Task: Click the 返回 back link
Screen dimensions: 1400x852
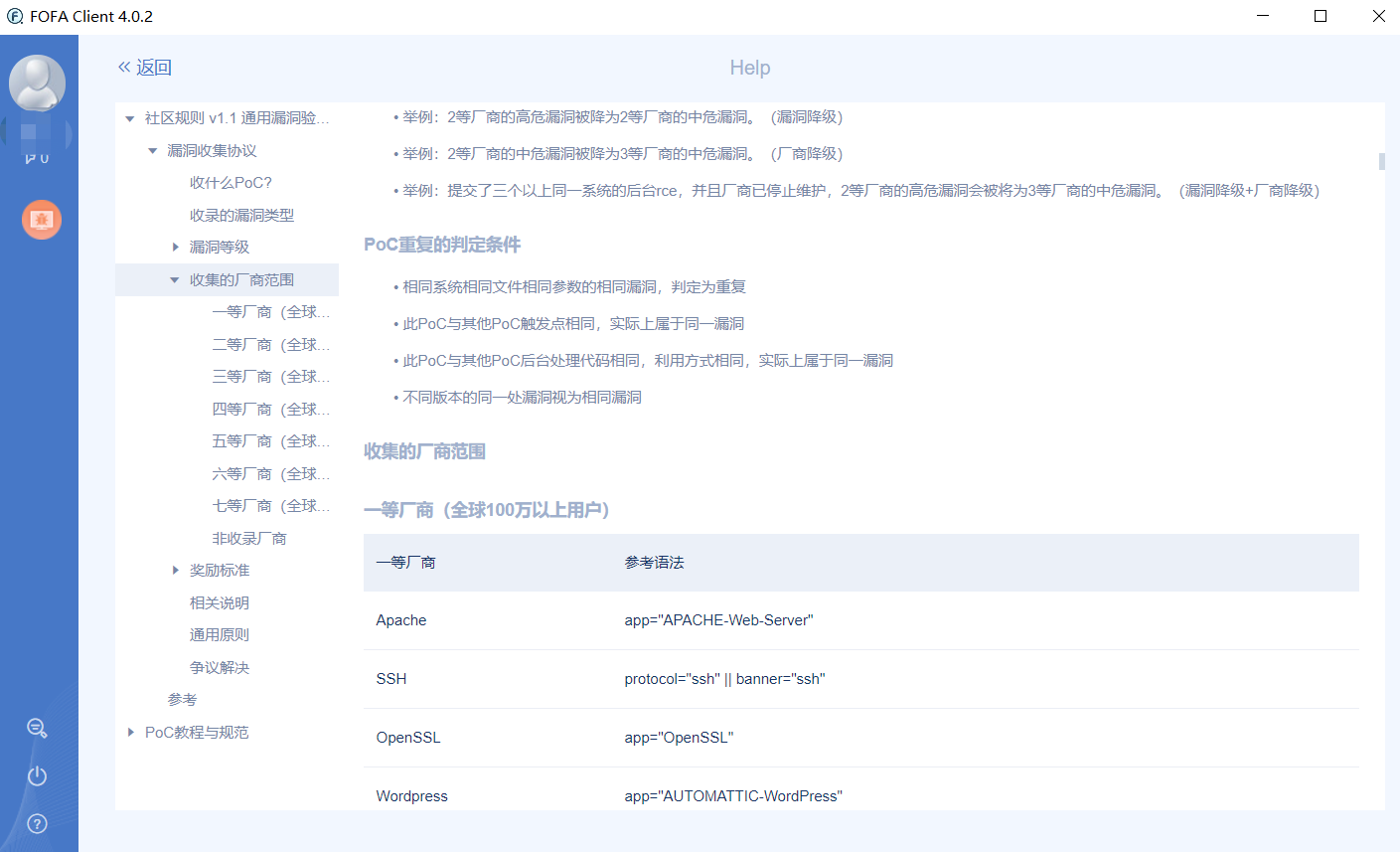Action: pos(152,67)
